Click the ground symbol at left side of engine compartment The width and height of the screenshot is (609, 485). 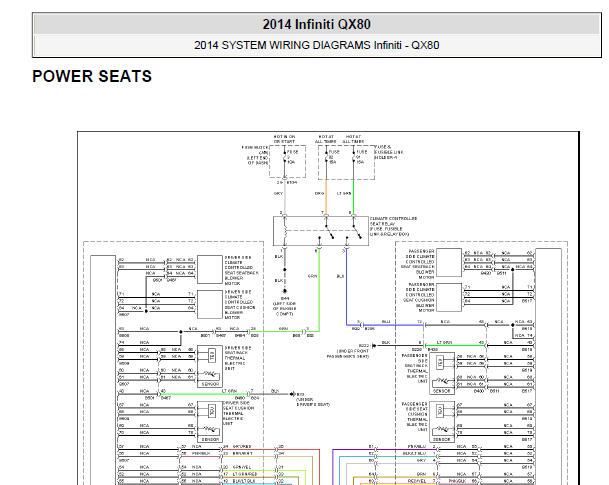tap(285, 291)
